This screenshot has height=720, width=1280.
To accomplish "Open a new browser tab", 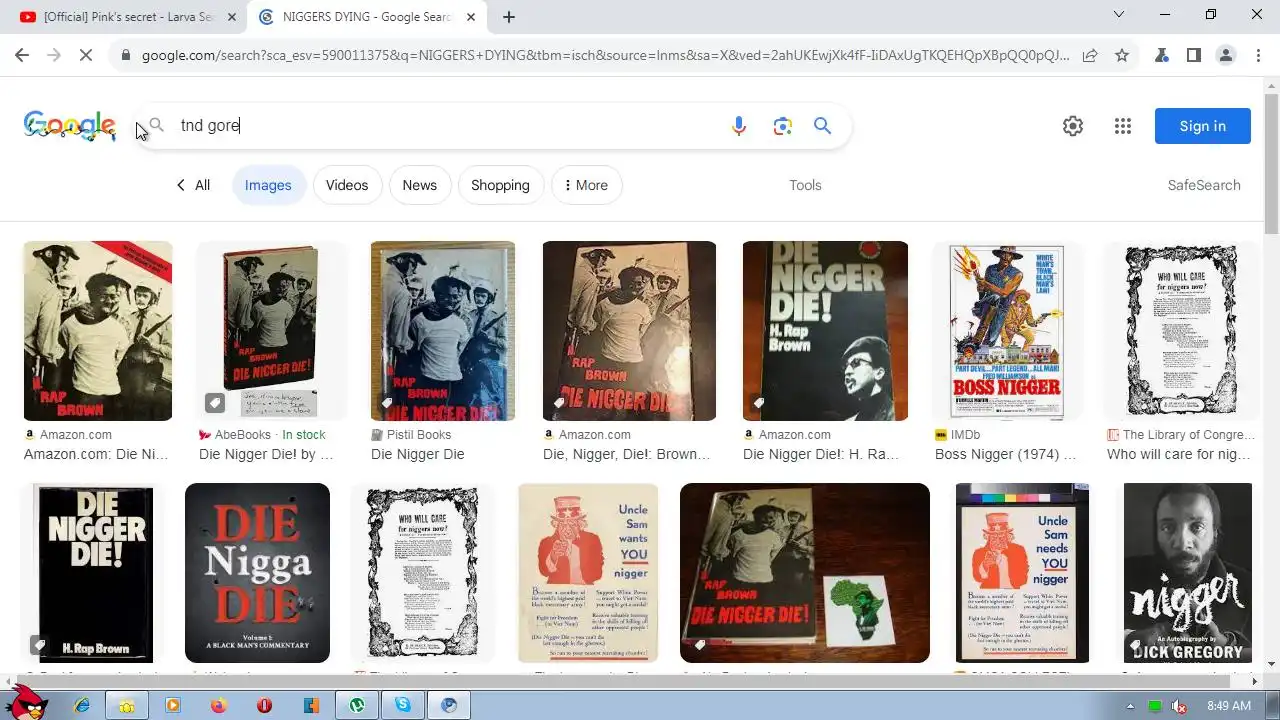I will coord(509,17).
